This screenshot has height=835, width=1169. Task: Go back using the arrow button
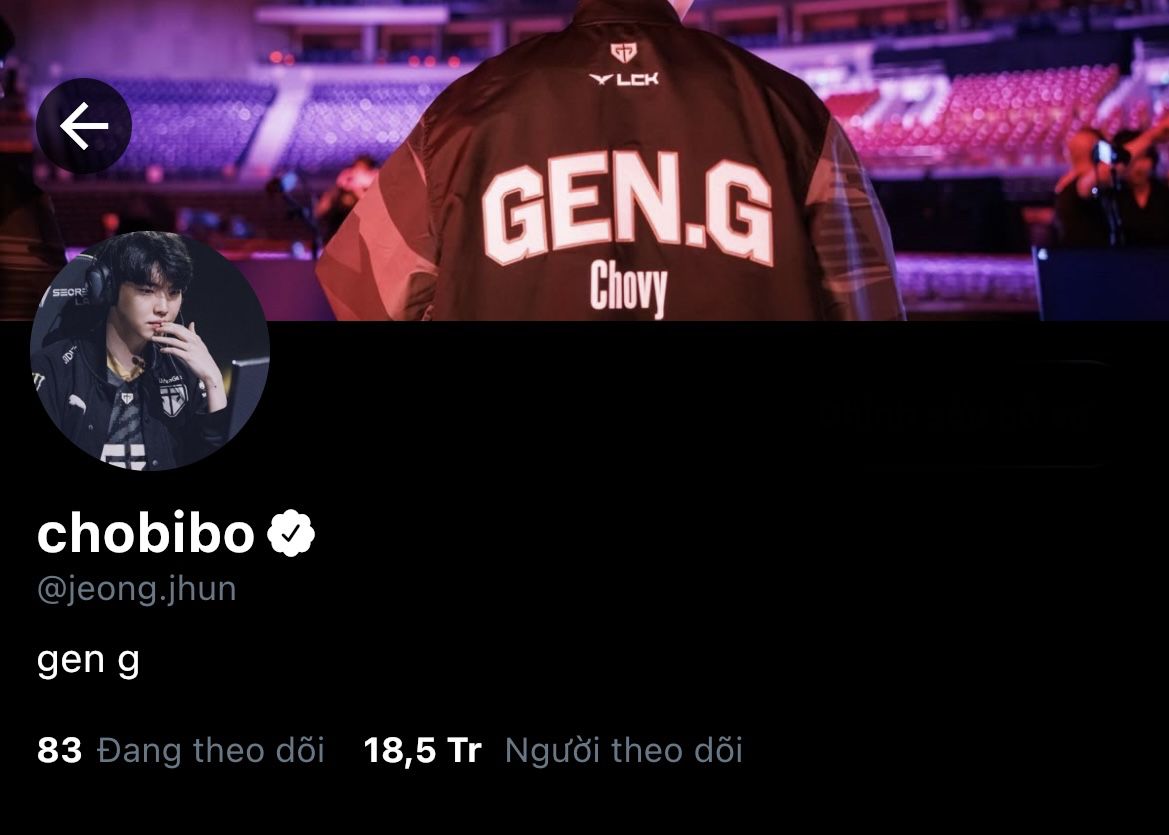pyautogui.click(x=84, y=126)
